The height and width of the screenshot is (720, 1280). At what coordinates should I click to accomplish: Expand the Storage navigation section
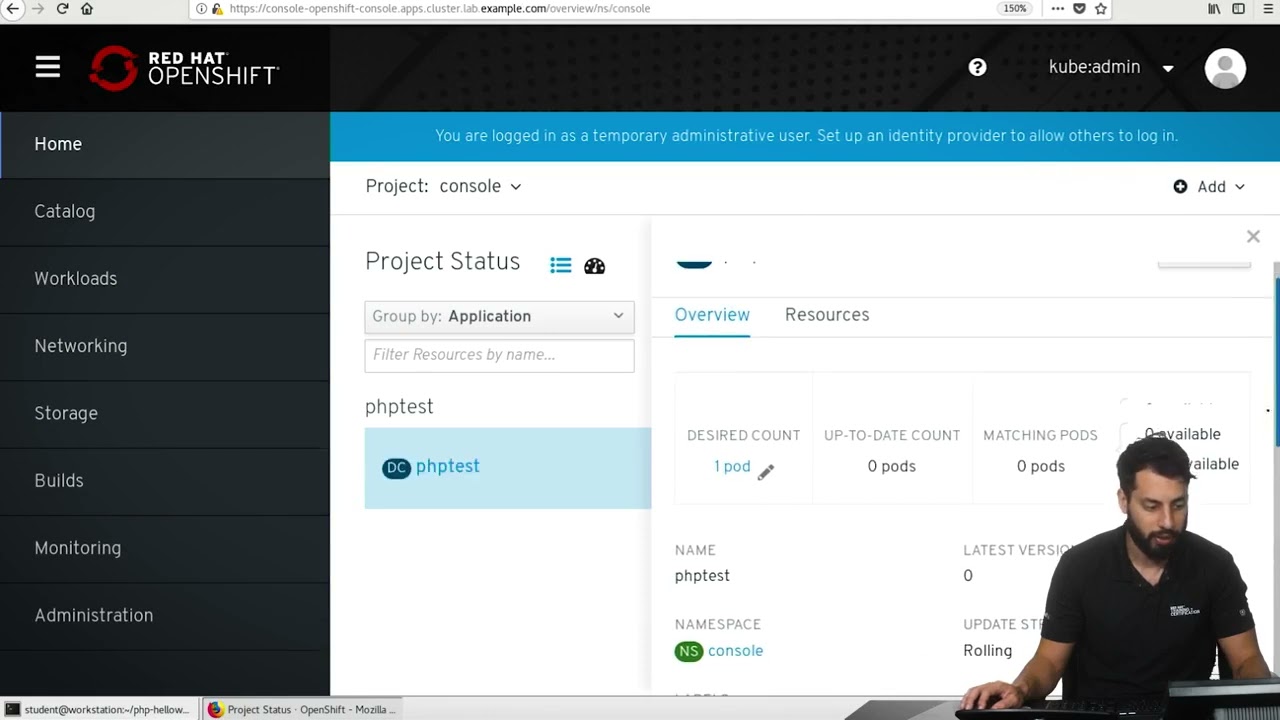pyautogui.click(x=165, y=413)
